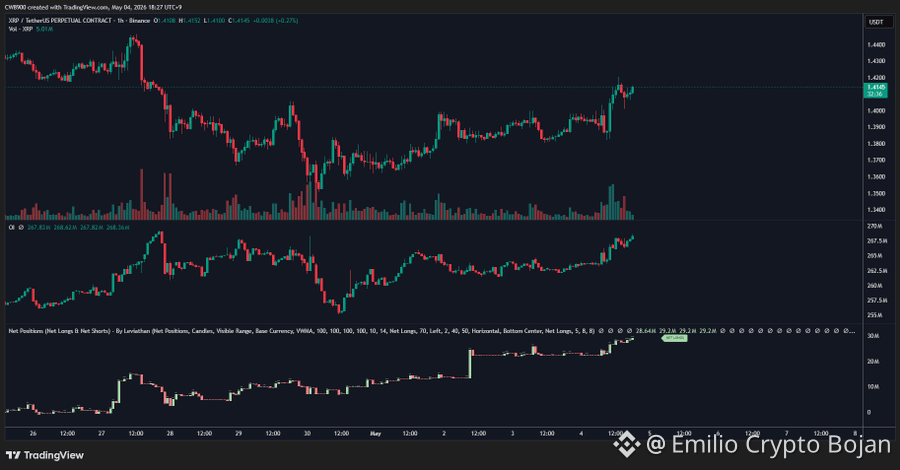The height and width of the screenshot is (470, 900).
Task: Click the Binance diamond logo watermark
Action: point(627,444)
